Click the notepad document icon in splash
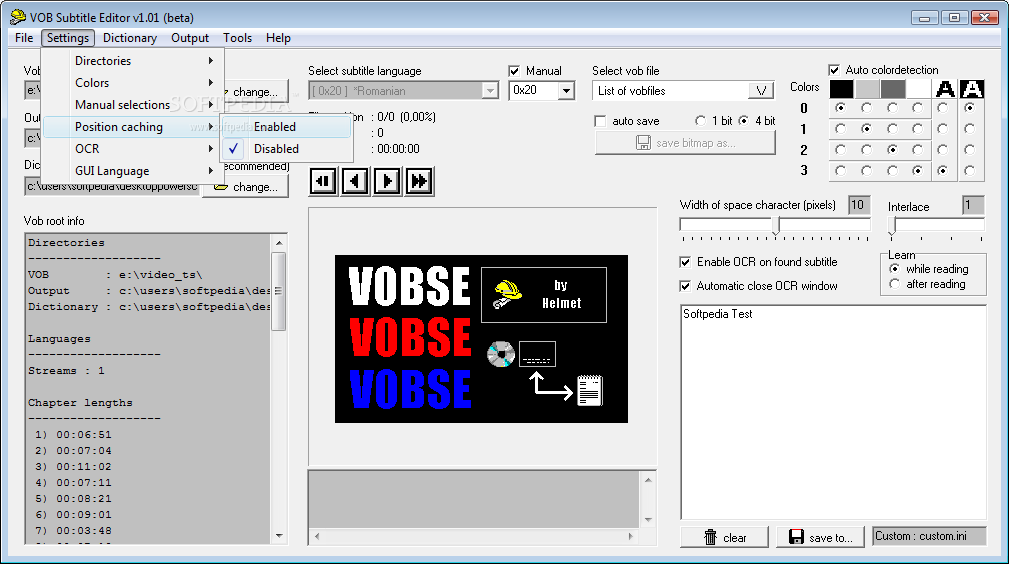Viewport: 1009px width, 564px height. tap(590, 390)
